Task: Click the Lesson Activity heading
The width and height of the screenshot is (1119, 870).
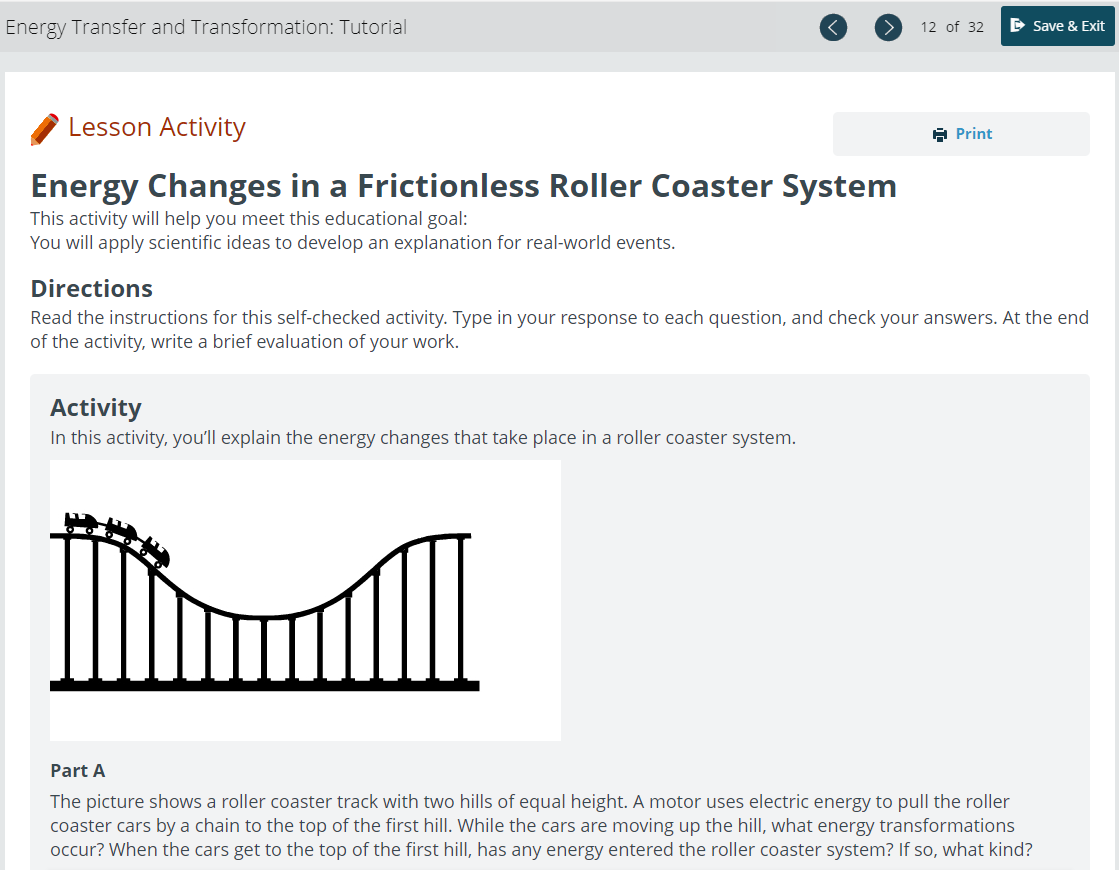Action: coord(156,127)
